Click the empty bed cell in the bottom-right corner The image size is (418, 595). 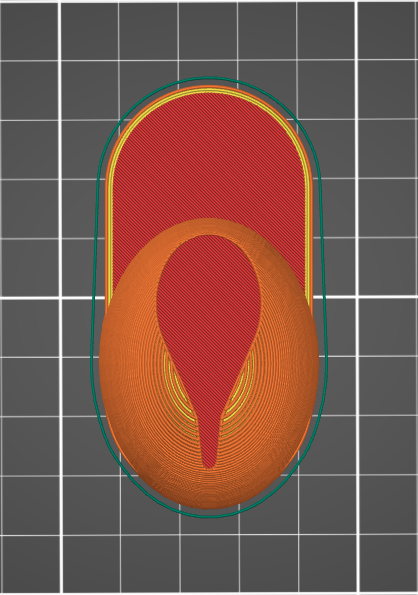tap(388, 564)
